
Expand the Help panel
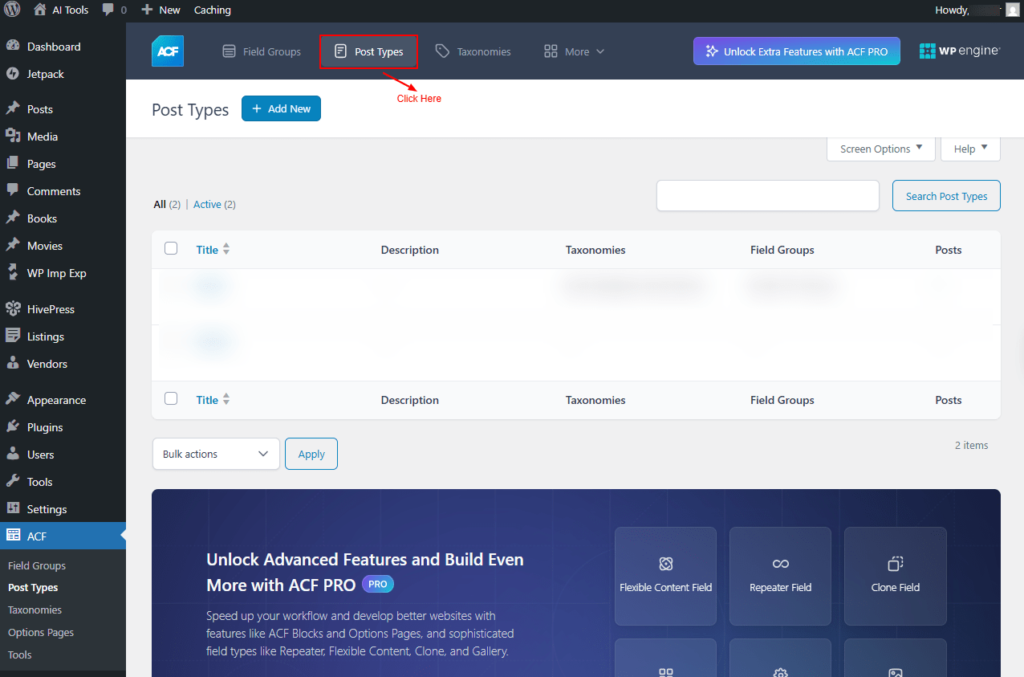[x=970, y=149]
